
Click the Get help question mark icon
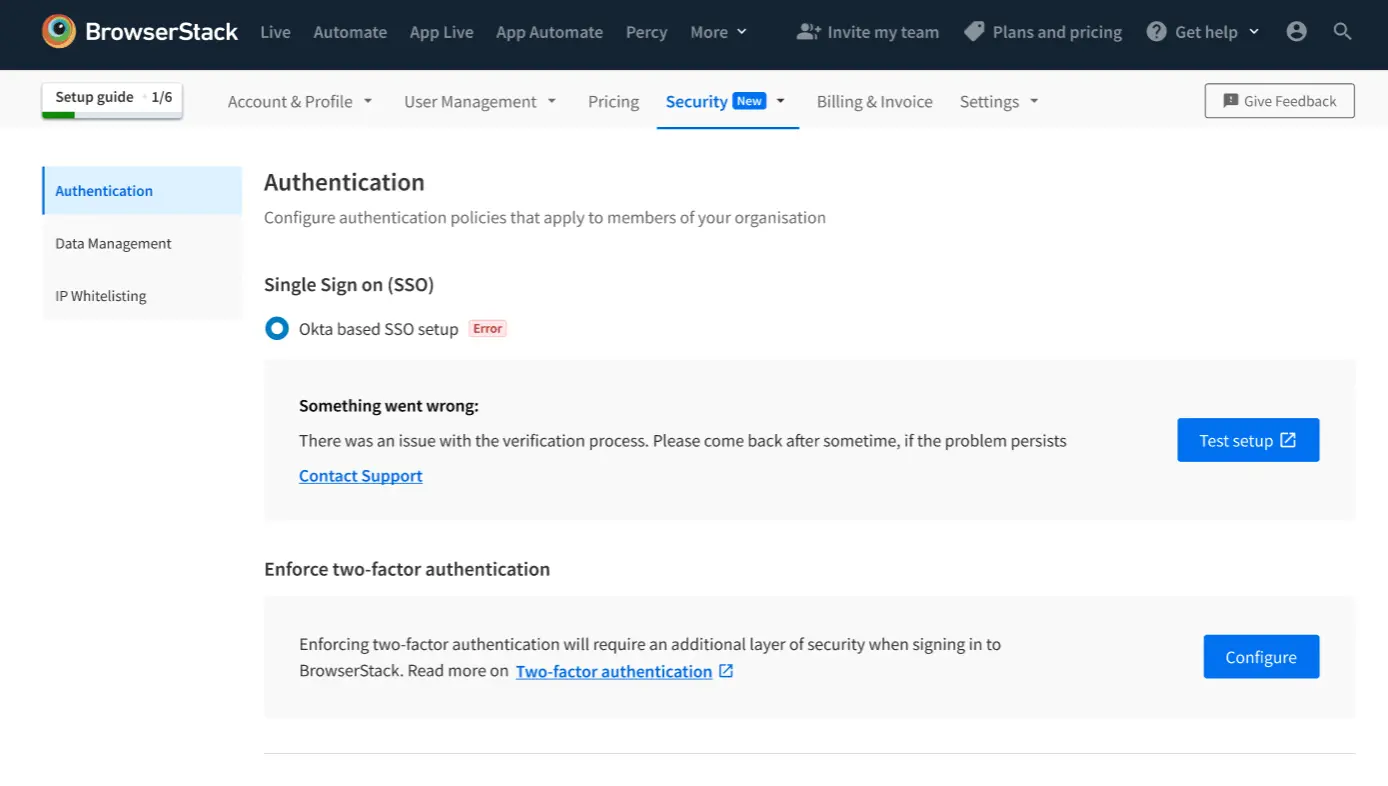1156,32
